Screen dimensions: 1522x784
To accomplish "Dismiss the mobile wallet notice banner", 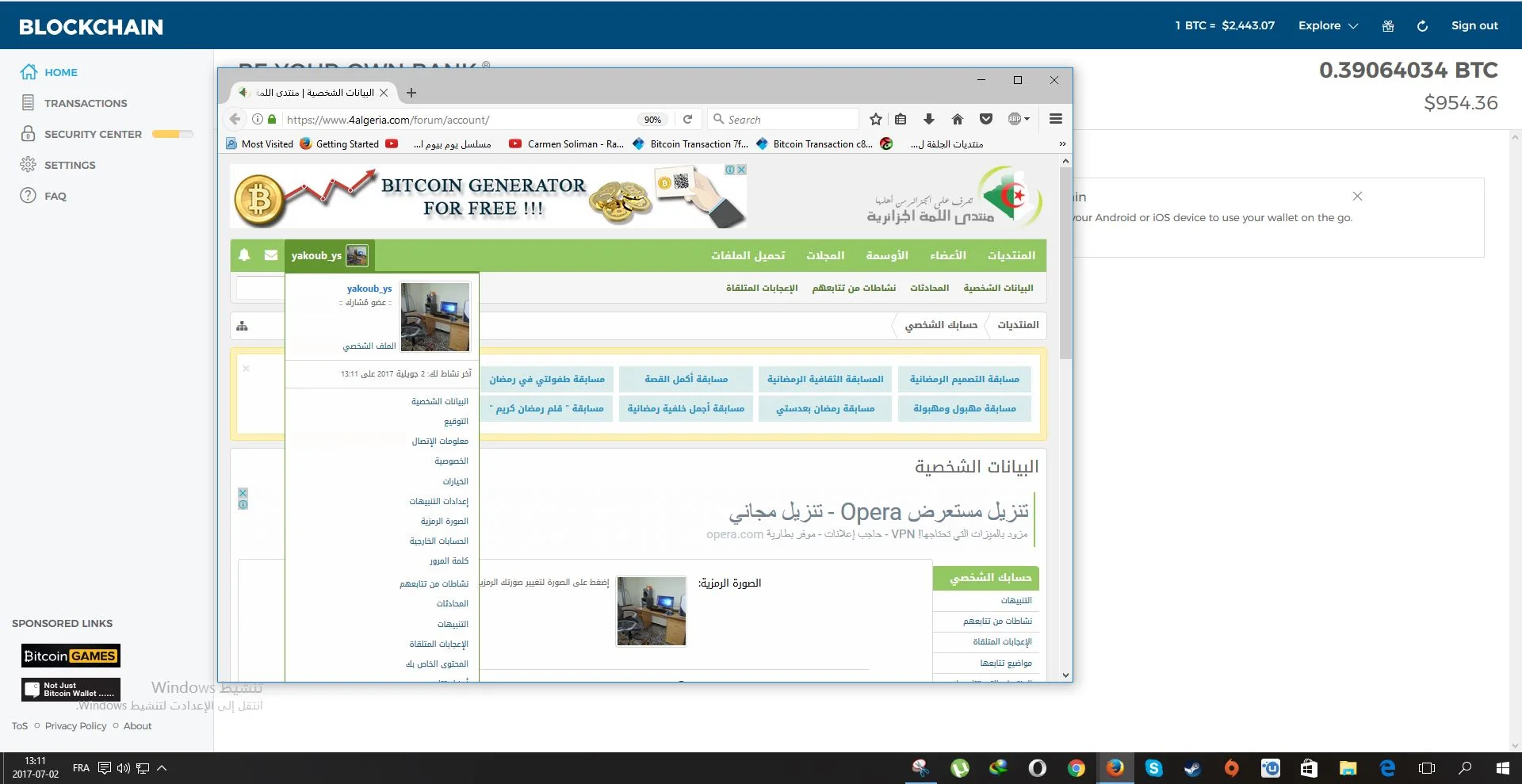I will [x=1357, y=196].
